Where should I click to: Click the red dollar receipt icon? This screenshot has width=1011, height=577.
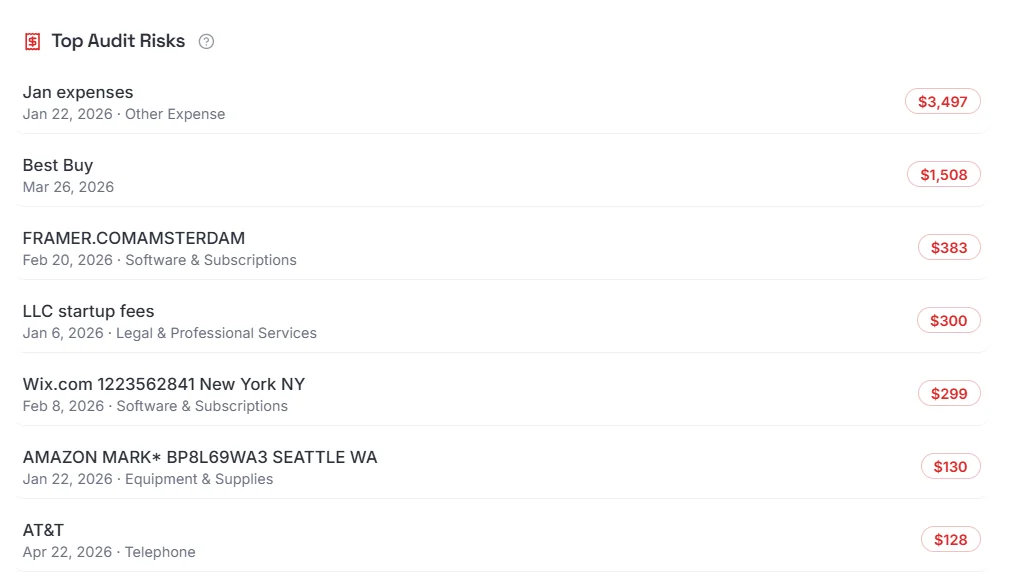(x=32, y=41)
